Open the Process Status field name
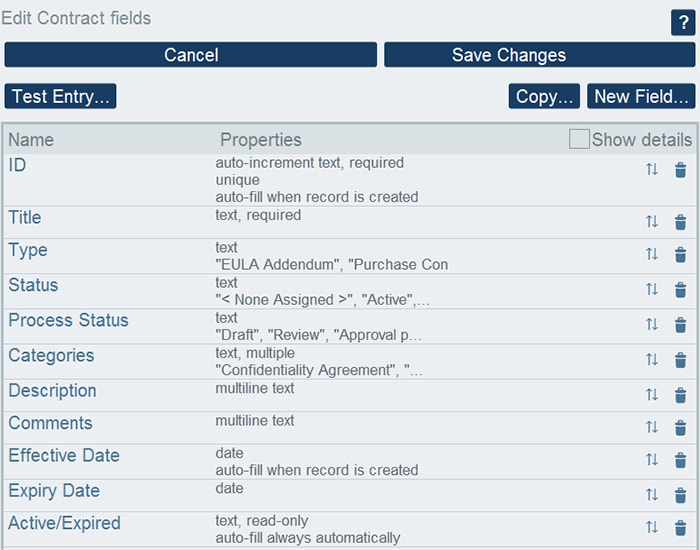The height and width of the screenshot is (550, 700). coord(68,320)
